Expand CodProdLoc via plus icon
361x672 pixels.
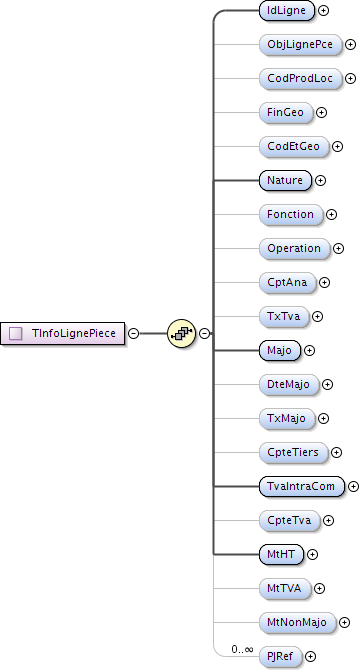(351, 78)
